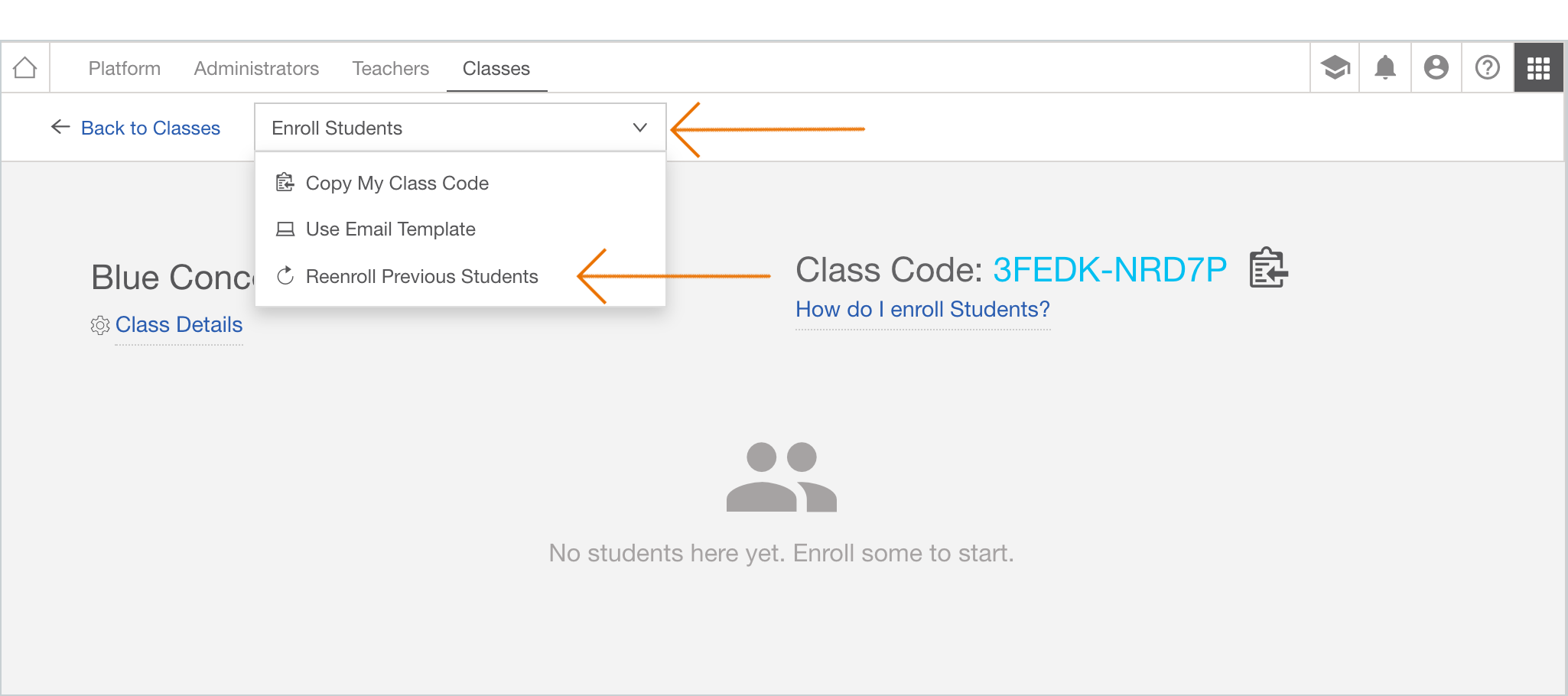This screenshot has width=1568, height=696.
Task: Collapse the Enroll Students dropdown
Action: pos(460,128)
